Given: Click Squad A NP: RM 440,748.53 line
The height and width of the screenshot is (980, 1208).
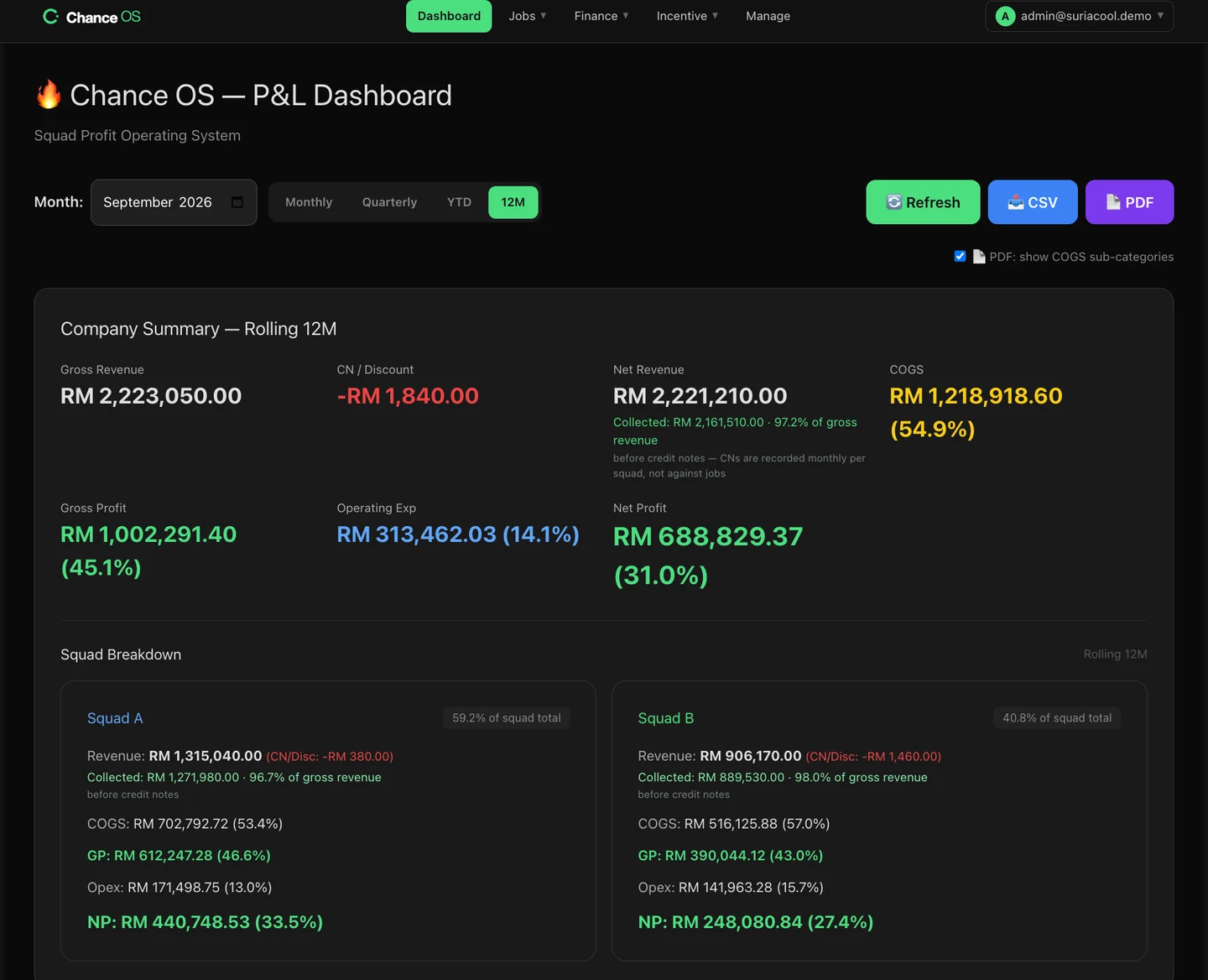Looking at the screenshot, I should [205, 922].
